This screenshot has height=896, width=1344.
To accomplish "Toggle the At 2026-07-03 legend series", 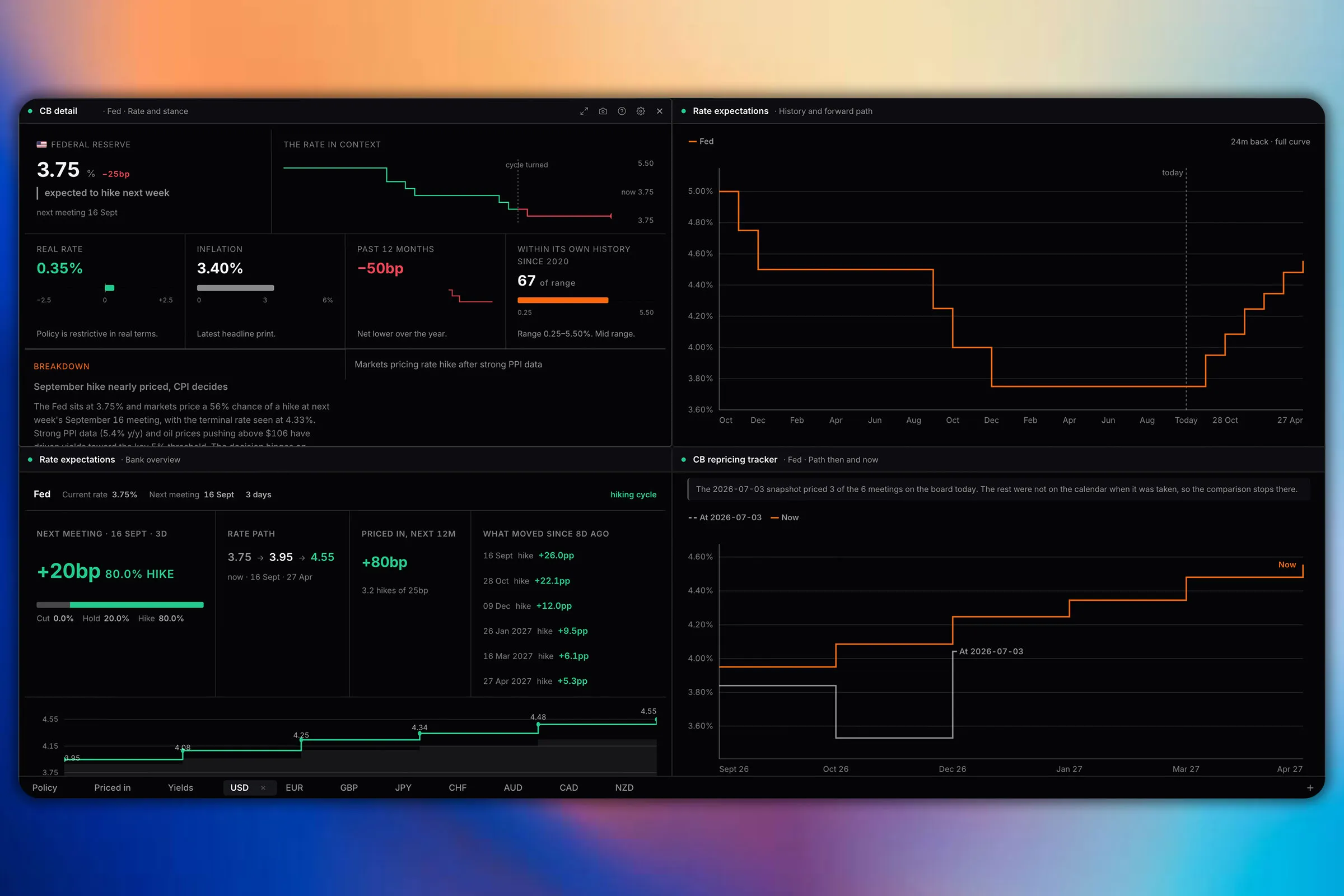I will tap(725, 517).
